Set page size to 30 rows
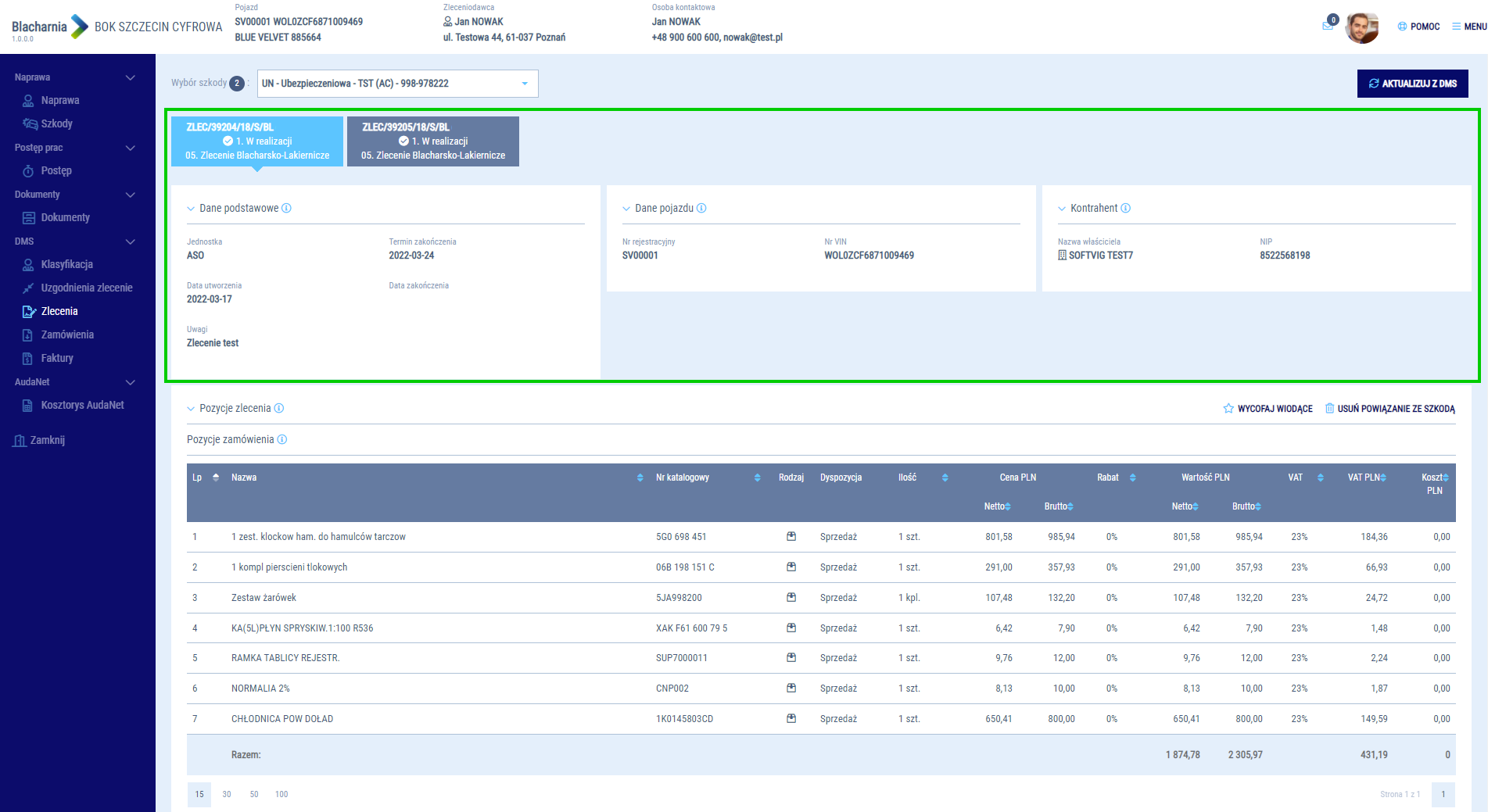The height and width of the screenshot is (812, 1488). 227,794
